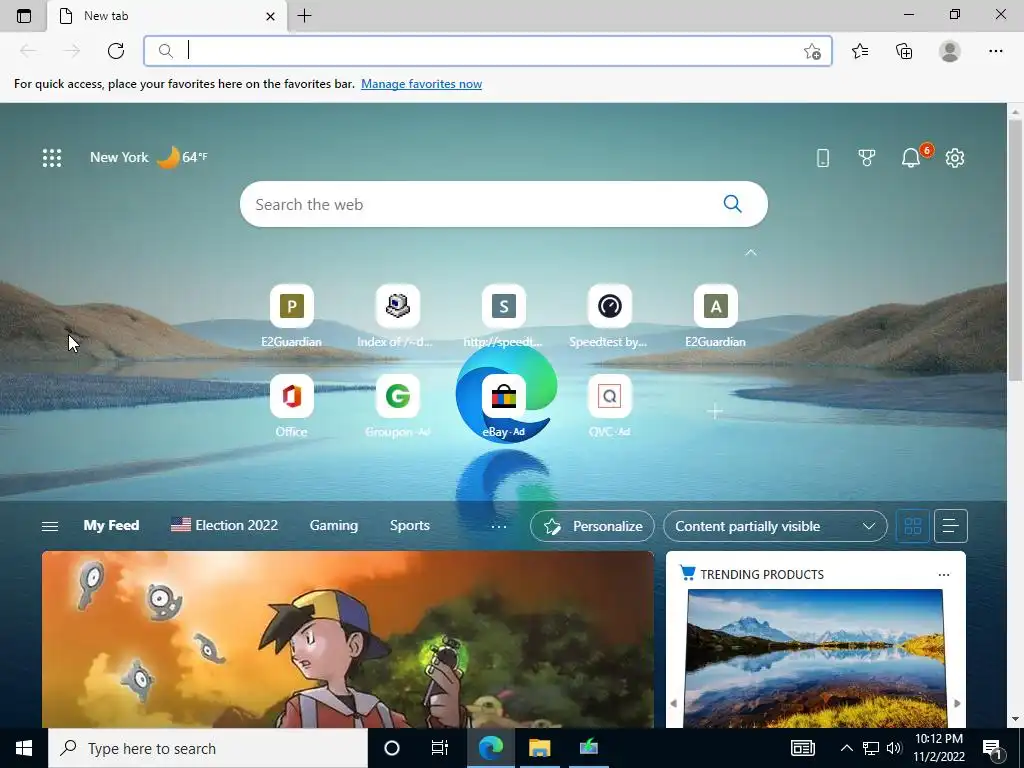Click in the browser address bar
The height and width of the screenshot is (768, 1024).
pos(490,51)
